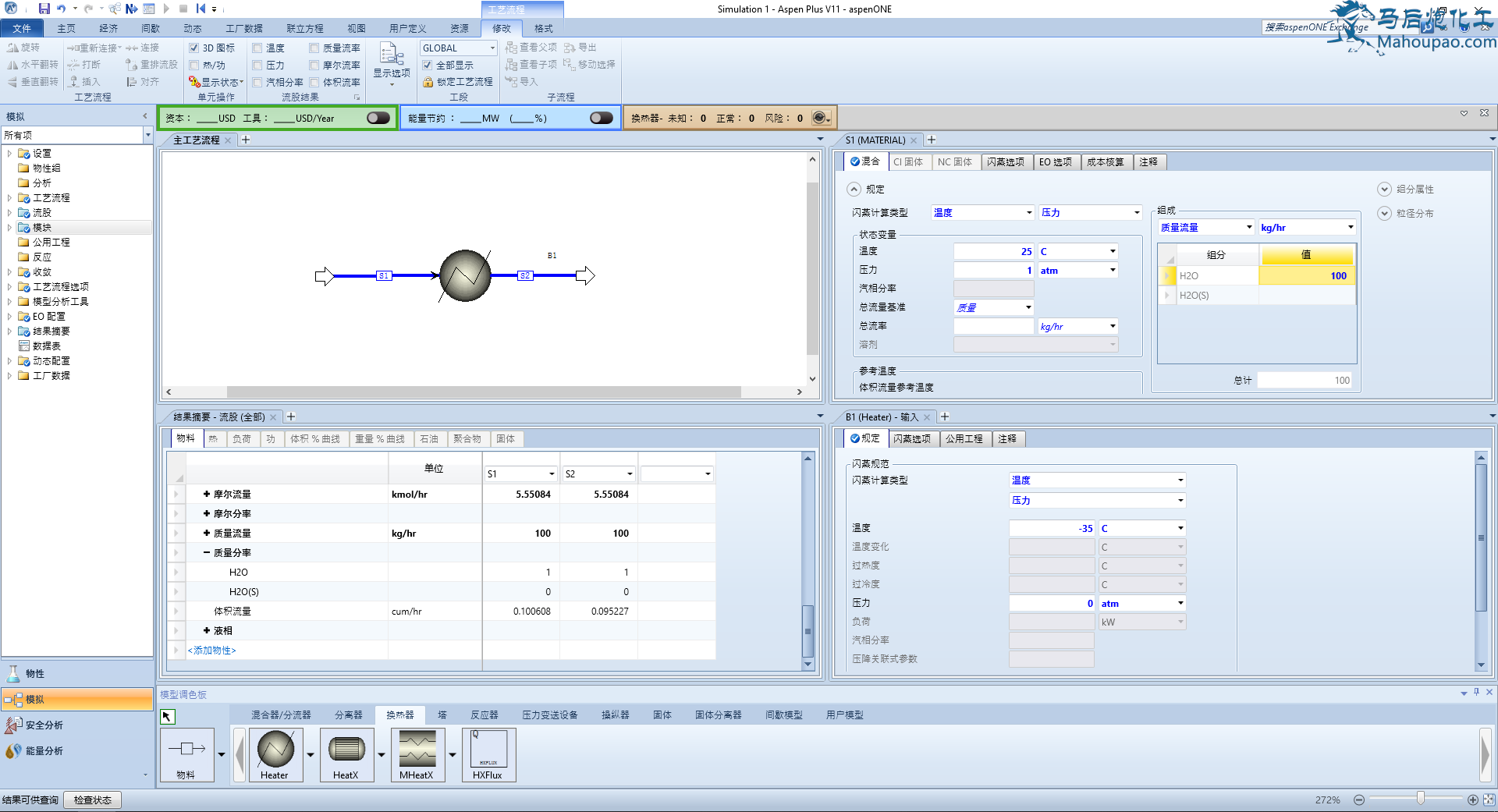Open the S1 pressure unit atm dropdown

(x=1113, y=270)
